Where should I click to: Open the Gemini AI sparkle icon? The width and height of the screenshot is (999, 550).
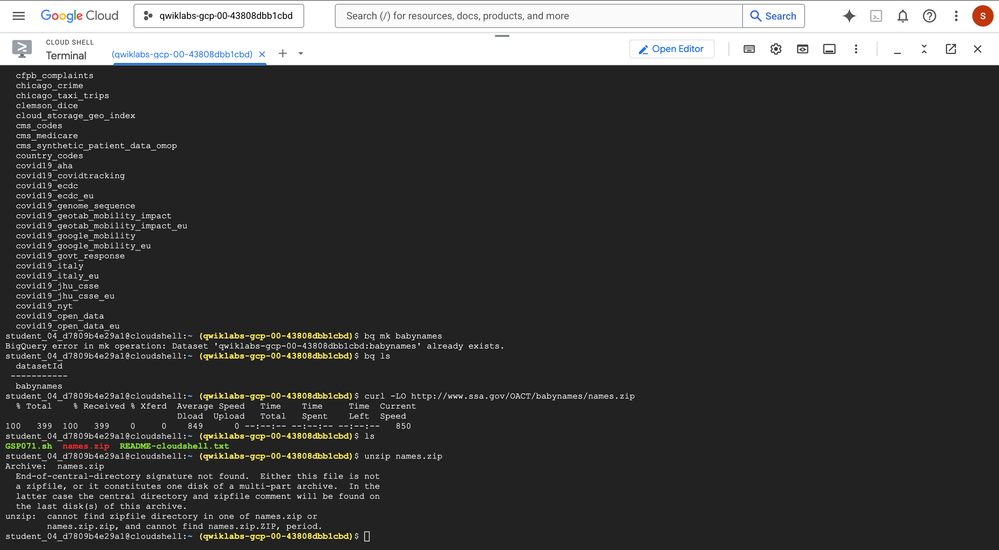click(x=849, y=17)
